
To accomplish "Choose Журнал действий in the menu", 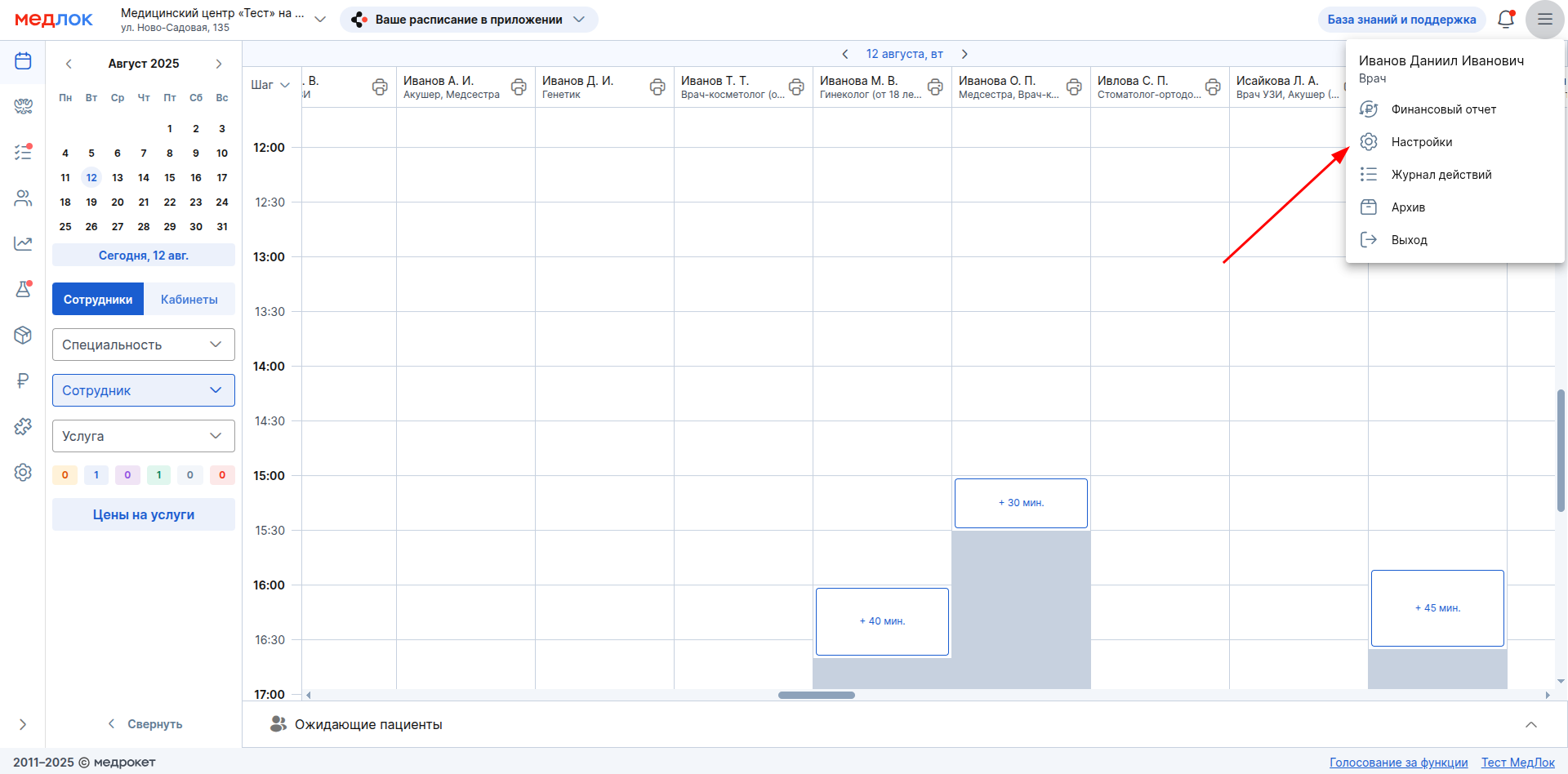I will pyautogui.click(x=1441, y=175).
